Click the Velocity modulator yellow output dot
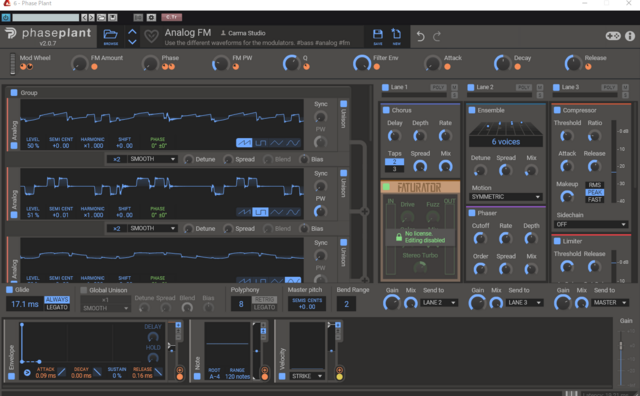Screen dimensions: 640x396 coord(339,376)
